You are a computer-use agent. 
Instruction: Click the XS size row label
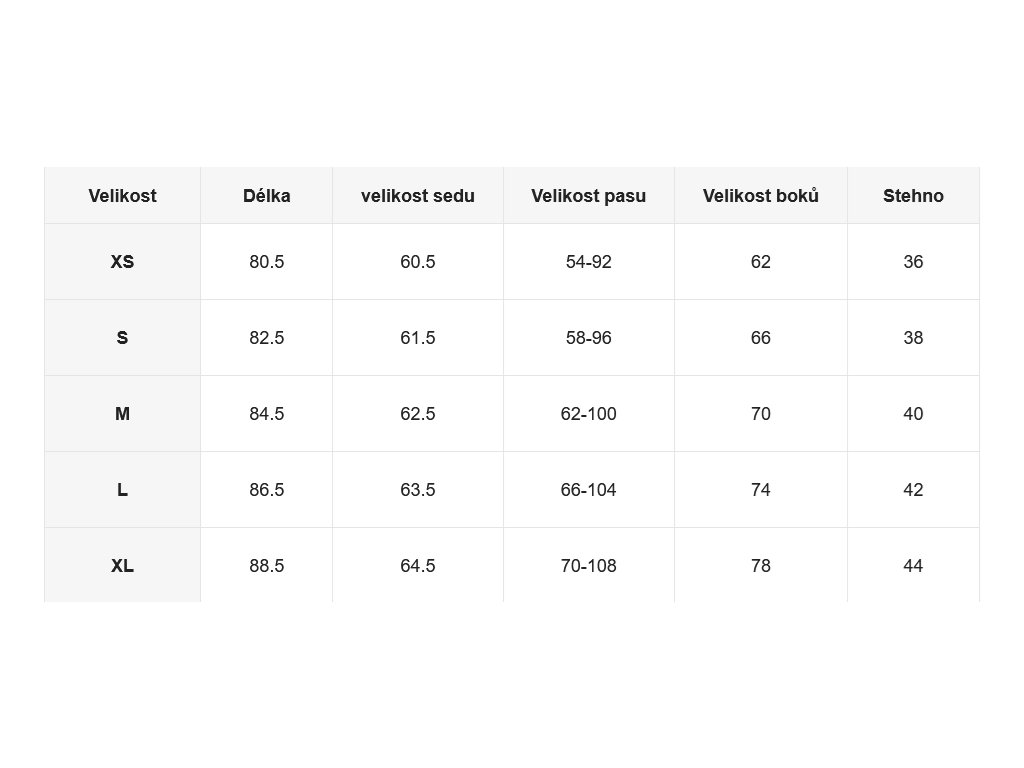point(122,262)
